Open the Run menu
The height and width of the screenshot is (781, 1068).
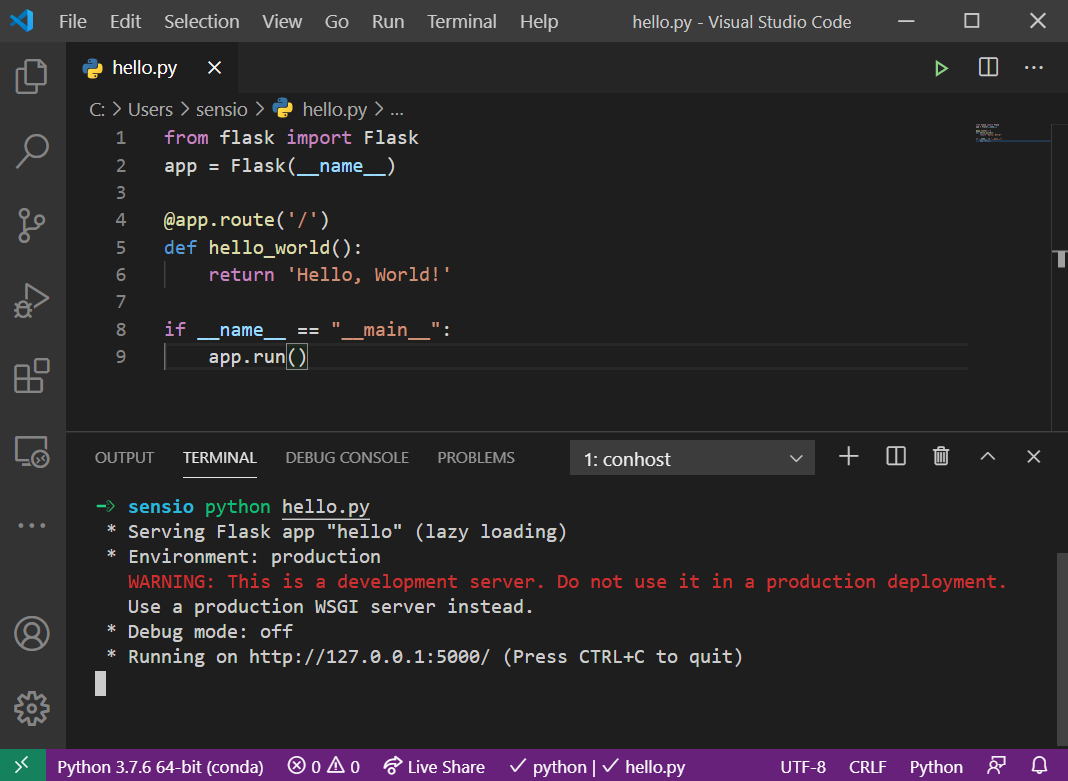pyautogui.click(x=388, y=22)
